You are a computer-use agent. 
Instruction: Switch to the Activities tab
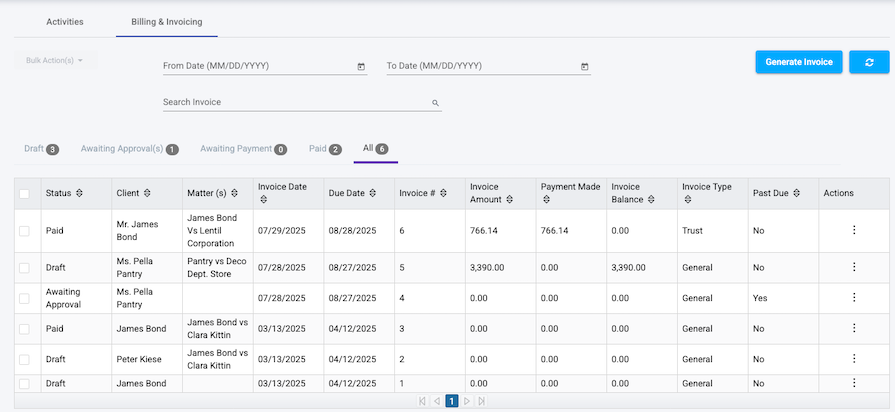tap(64, 22)
